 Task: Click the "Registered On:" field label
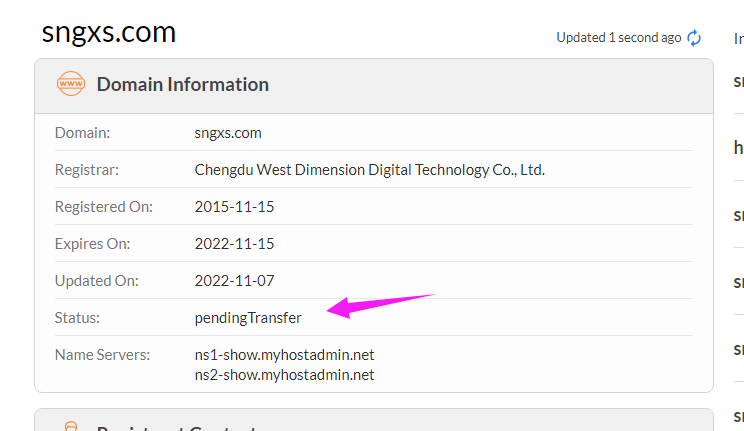tap(104, 206)
